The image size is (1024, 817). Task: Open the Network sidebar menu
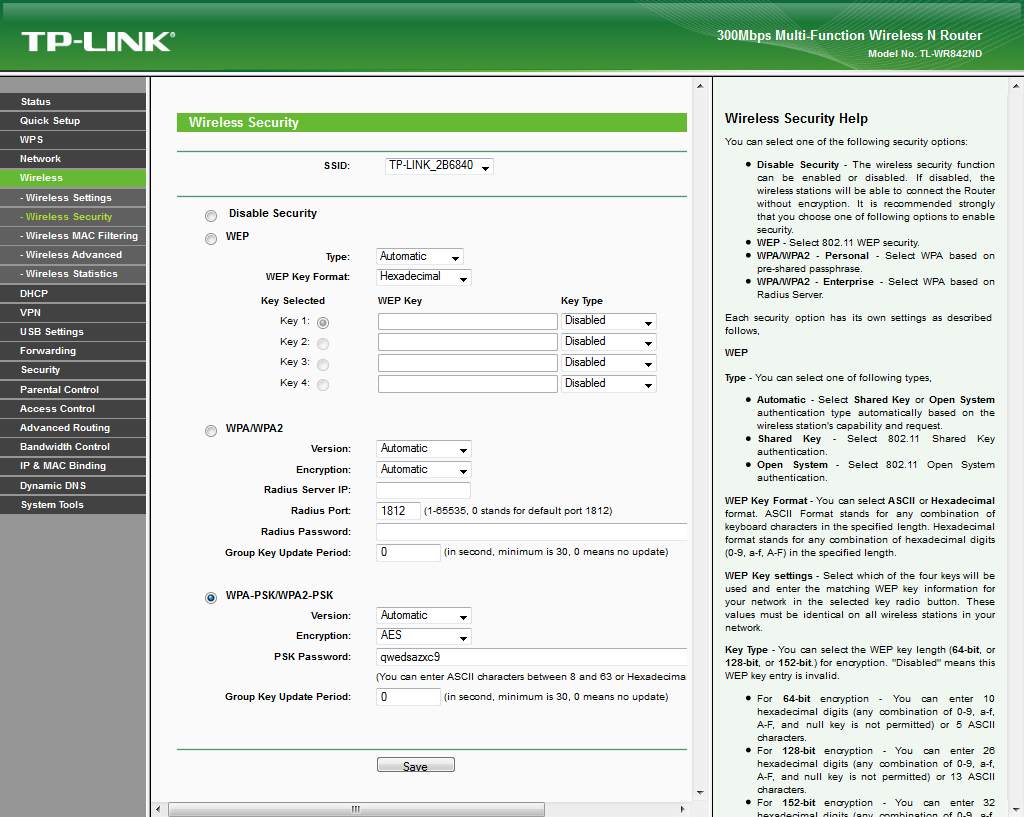[73, 159]
